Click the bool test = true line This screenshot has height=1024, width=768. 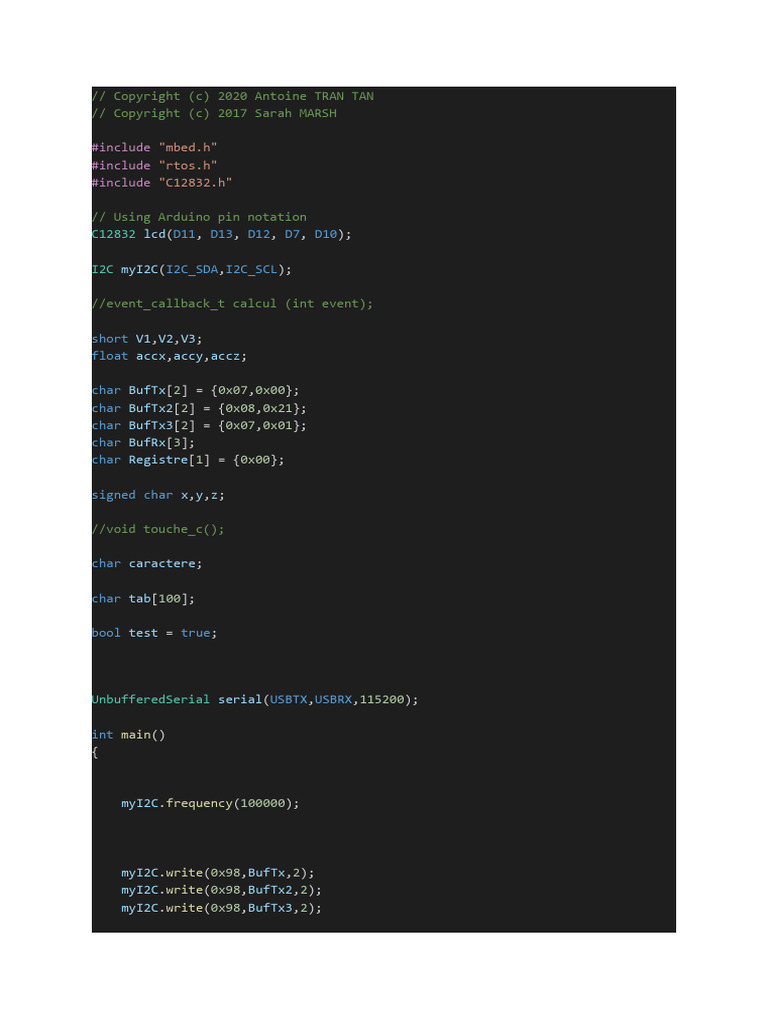[x=154, y=633]
